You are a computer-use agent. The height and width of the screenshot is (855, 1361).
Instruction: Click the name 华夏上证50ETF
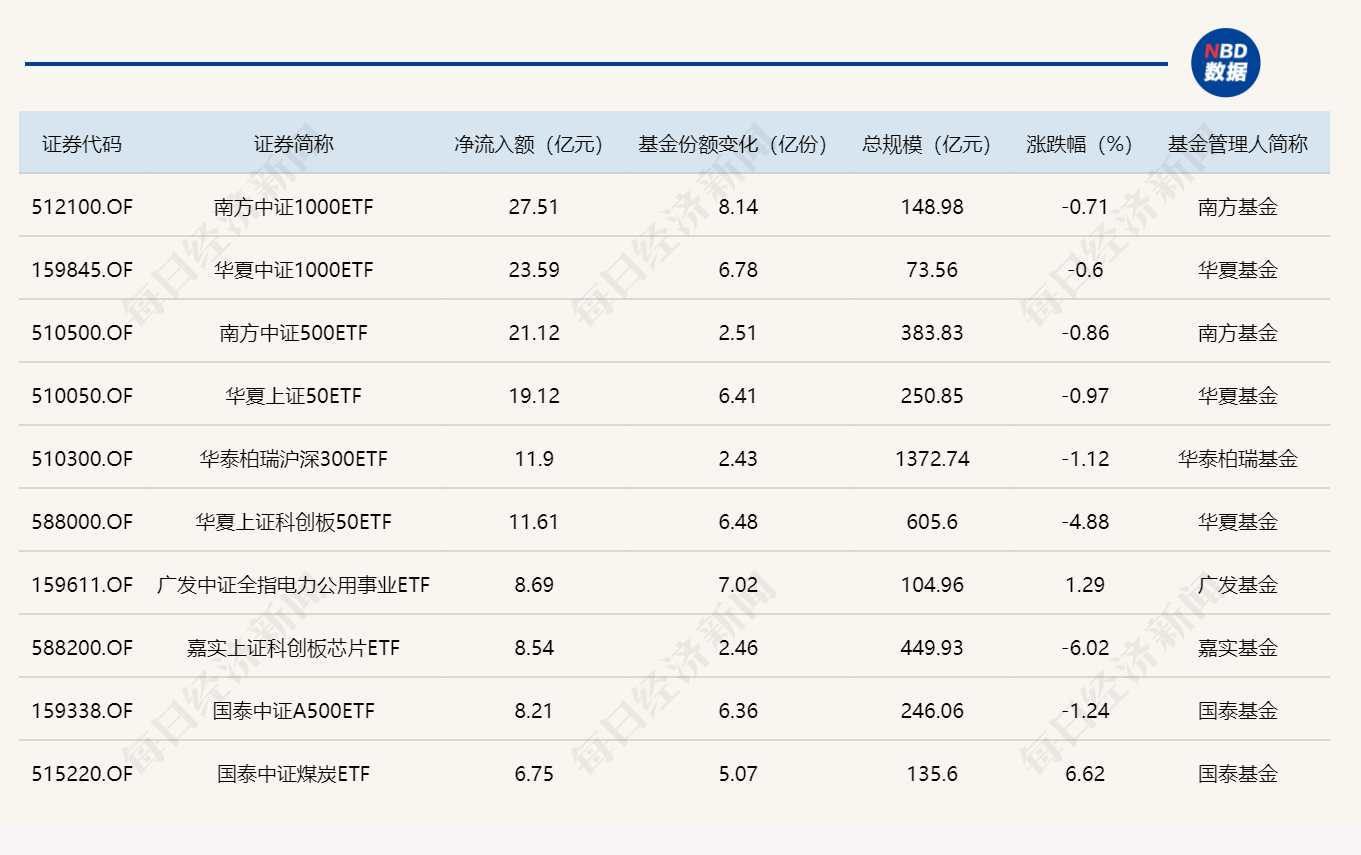coord(293,396)
